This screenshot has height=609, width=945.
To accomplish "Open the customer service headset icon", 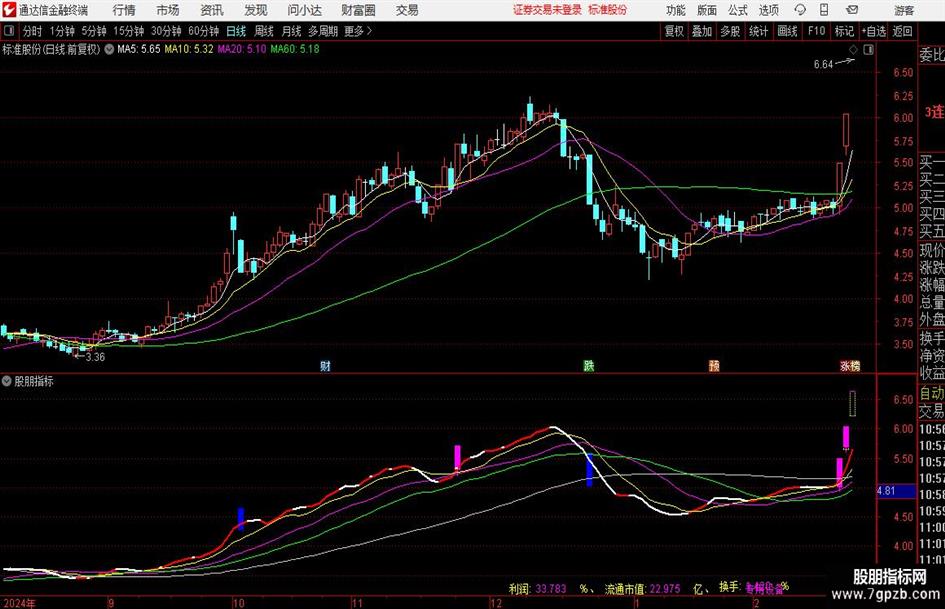I will pos(800,10).
